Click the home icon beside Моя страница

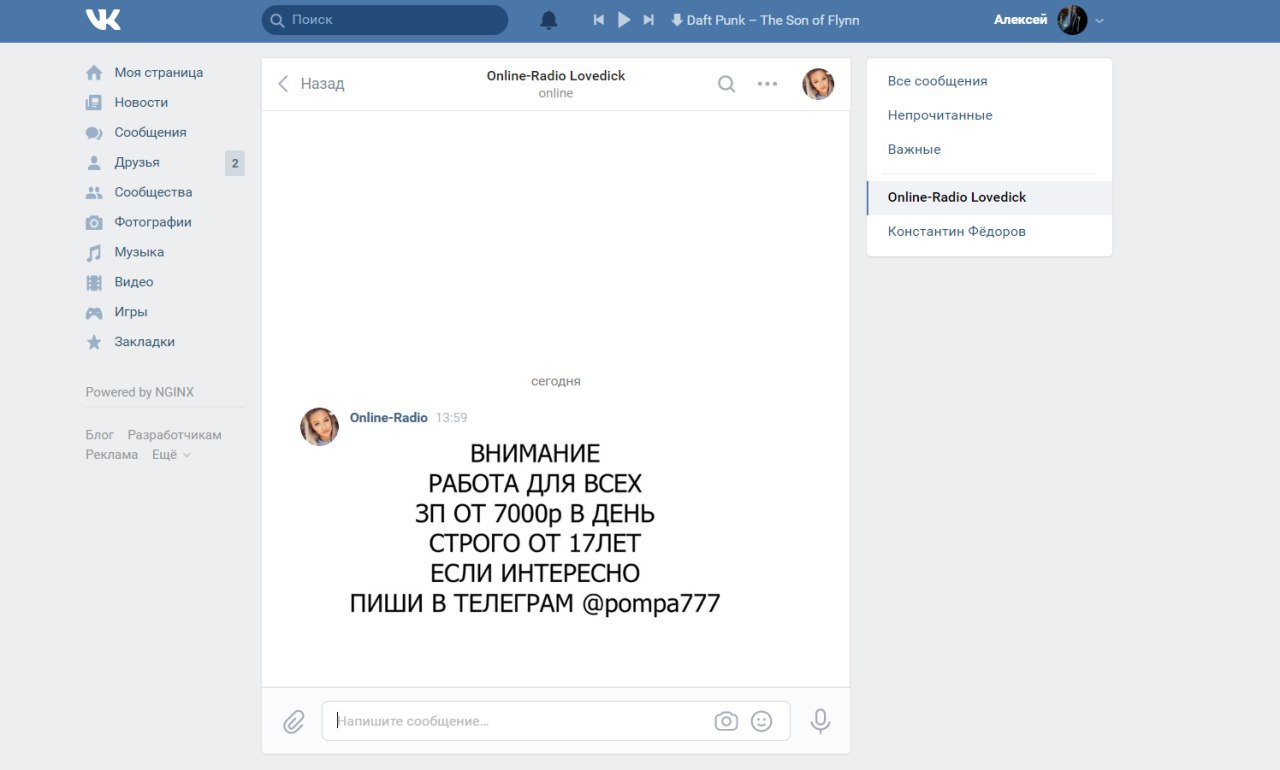tap(94, 72)
